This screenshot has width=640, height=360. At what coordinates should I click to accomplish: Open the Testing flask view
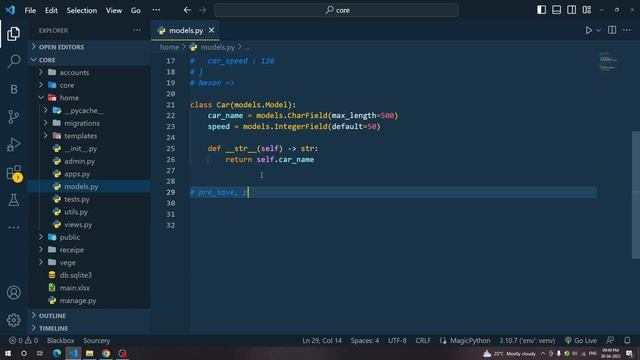[x=13, y=200]
